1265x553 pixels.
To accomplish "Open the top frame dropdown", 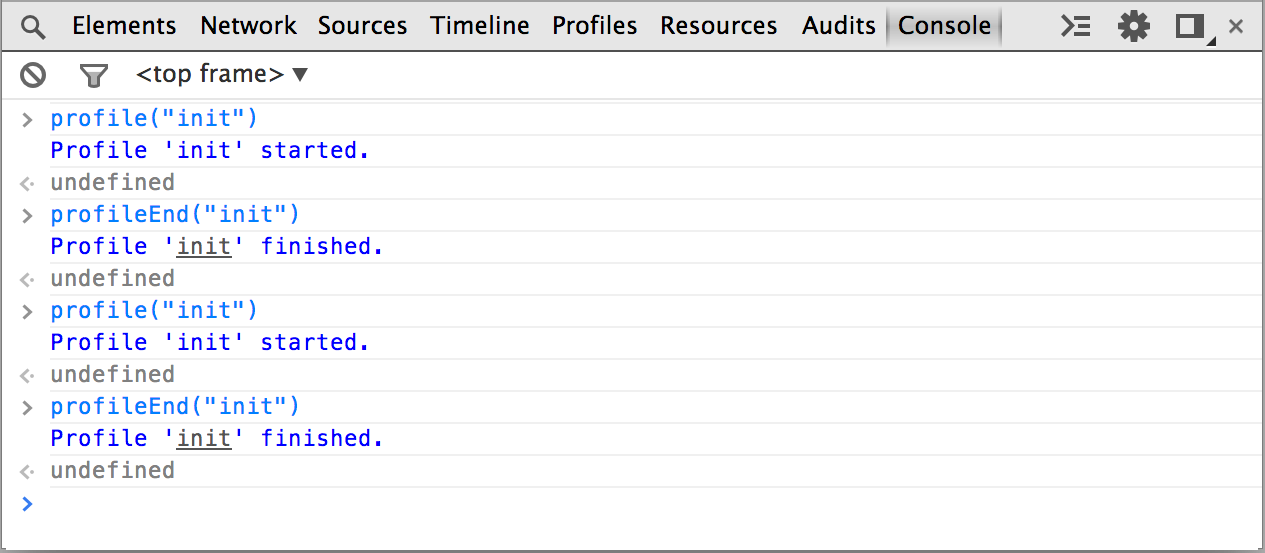I will (x=222, y=75).
